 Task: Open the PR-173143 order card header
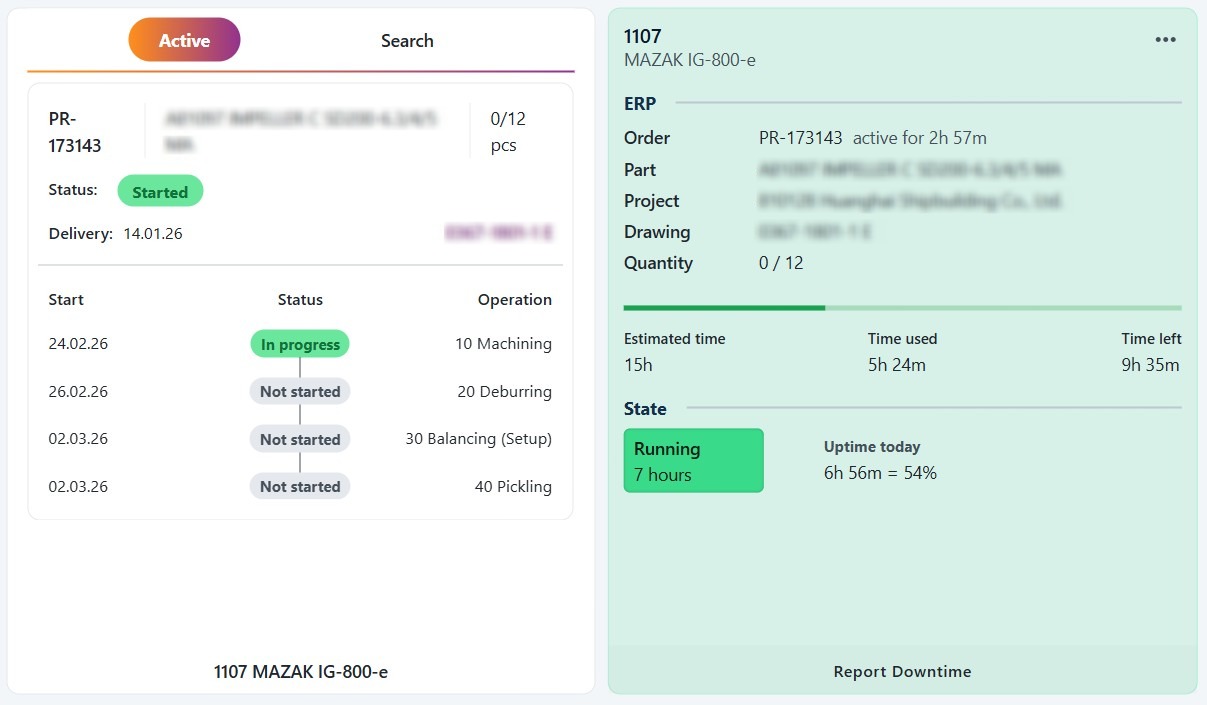75,132
